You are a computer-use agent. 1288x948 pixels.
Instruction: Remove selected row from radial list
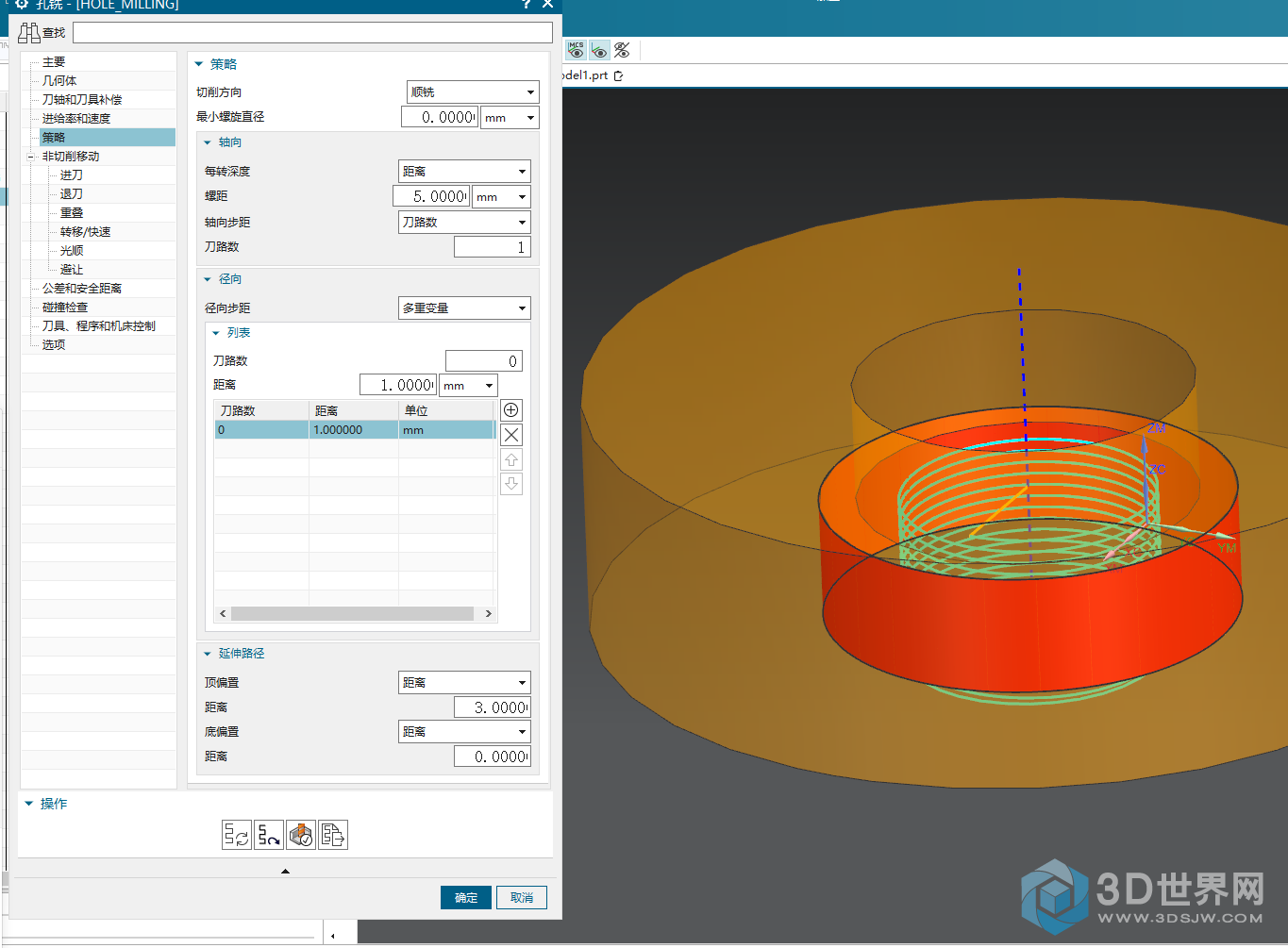511,435
